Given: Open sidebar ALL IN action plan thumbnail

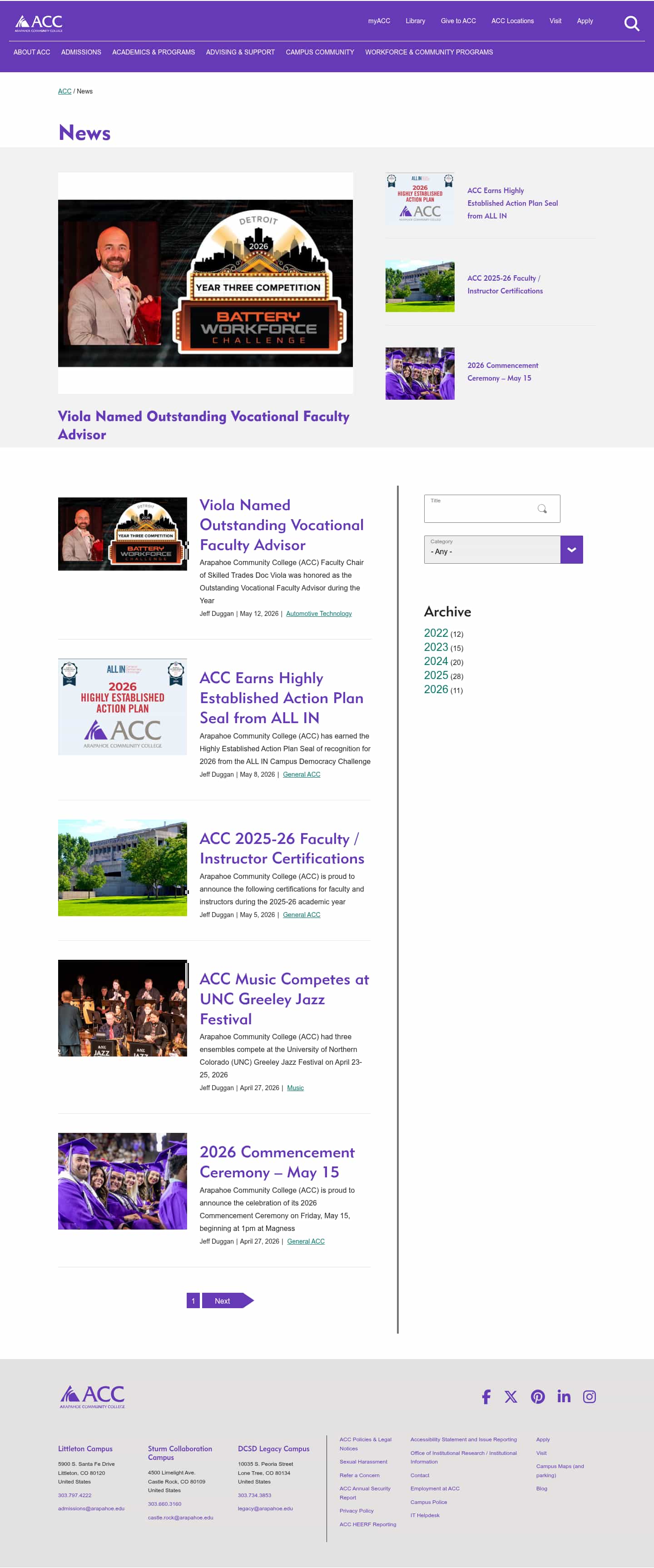Looking at the screenshot, I should (420, 198).
